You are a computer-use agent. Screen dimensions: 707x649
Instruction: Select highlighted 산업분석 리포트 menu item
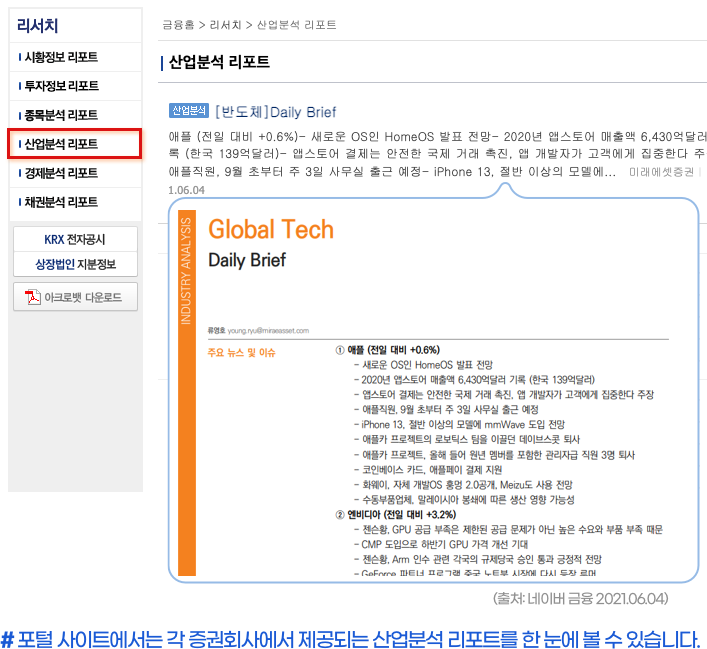tap(61, 145)
